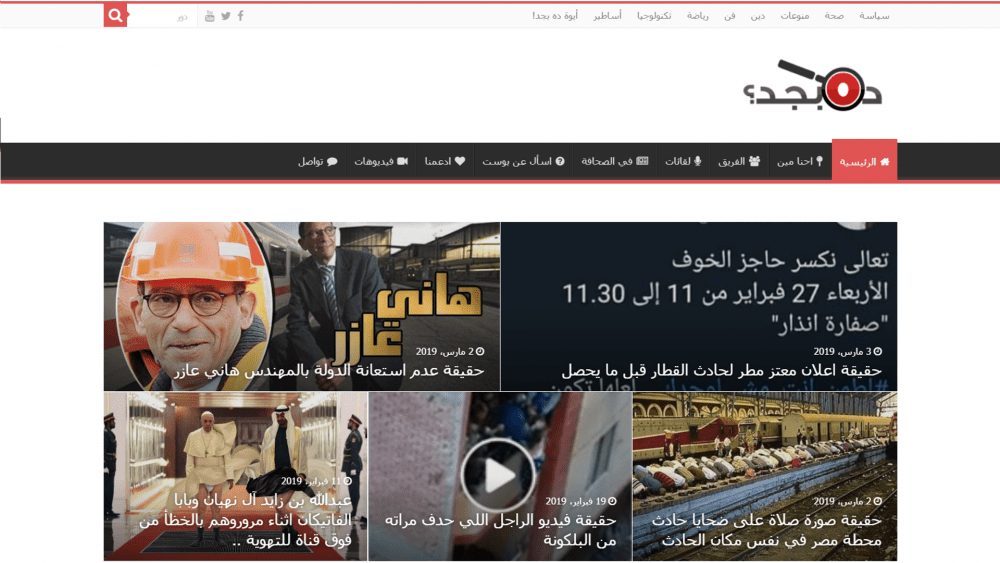Open headline about صلاة على ضحايا حادث محطة مصر

click(x=766, y=530)
